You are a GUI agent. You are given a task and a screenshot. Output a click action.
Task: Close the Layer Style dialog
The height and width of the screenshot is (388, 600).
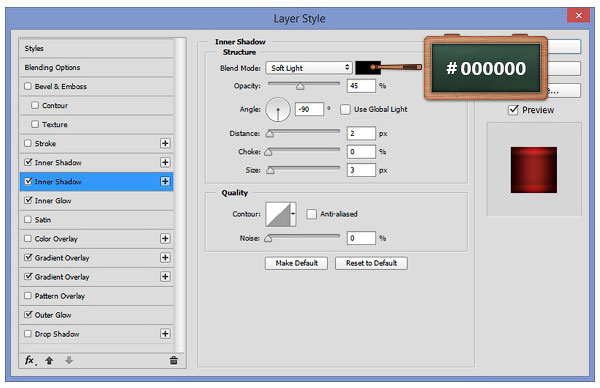(x=578, y=15)
